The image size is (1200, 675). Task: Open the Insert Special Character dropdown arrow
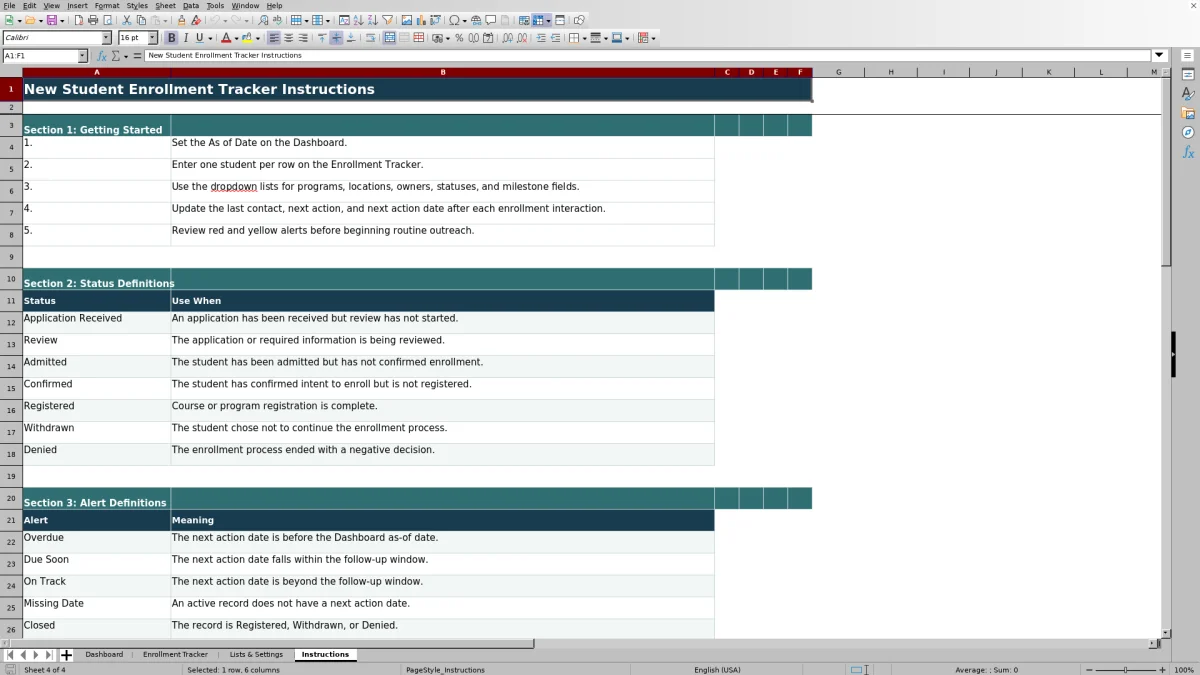(465, 20)
